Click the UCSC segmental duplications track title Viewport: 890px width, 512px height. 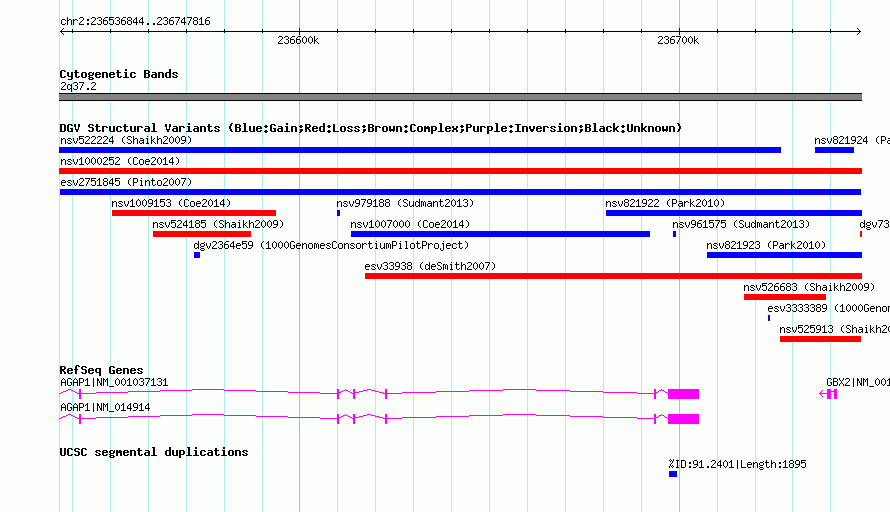coord(154,452)
